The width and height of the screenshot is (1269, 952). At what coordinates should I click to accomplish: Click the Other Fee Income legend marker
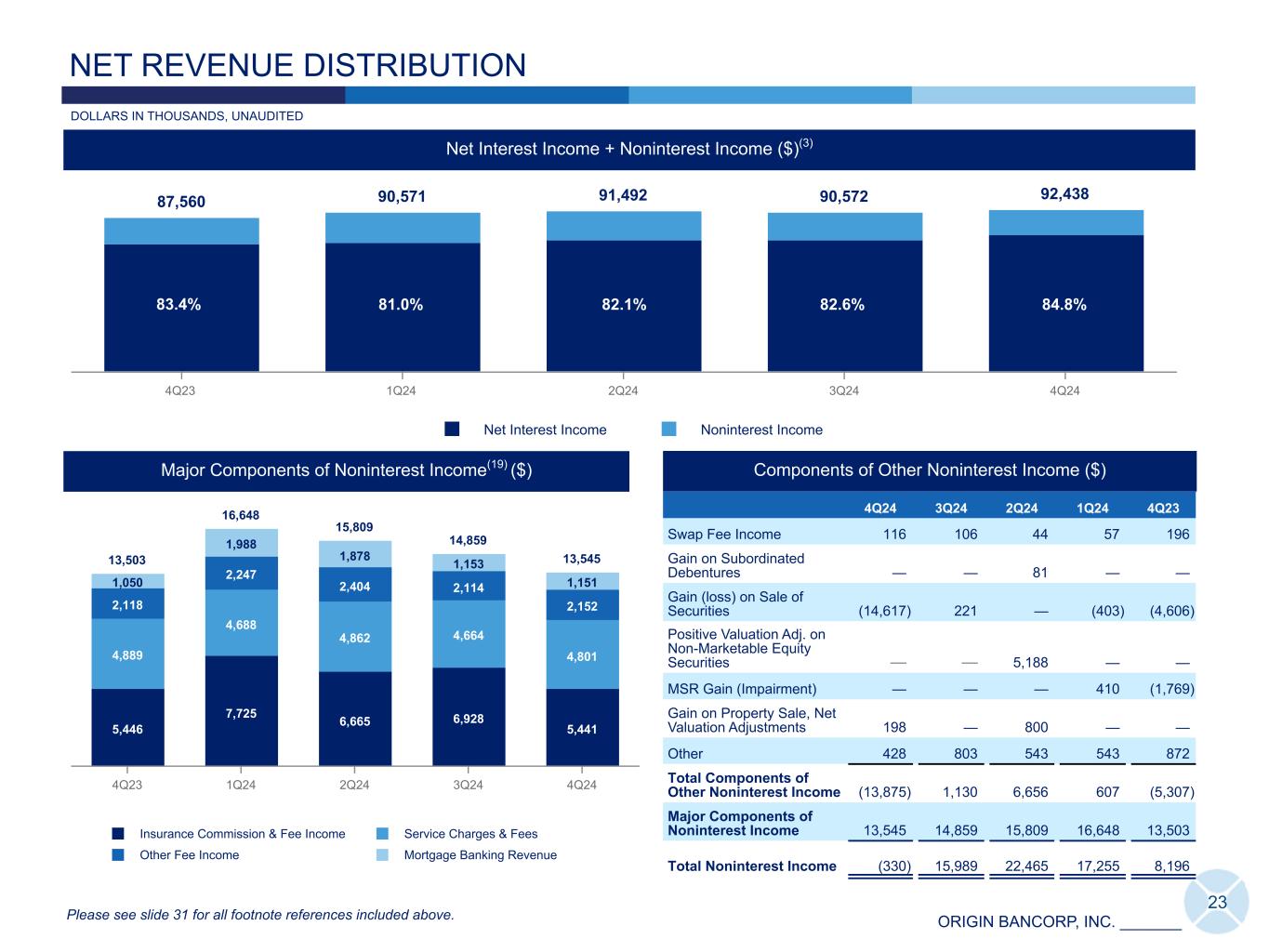pos(117,854)
